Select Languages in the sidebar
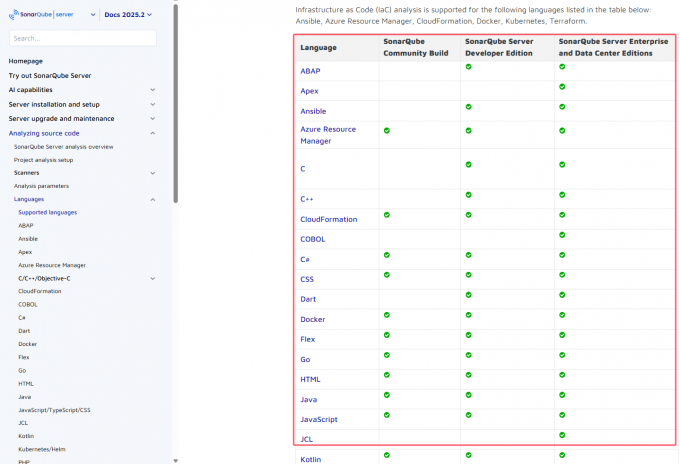 [x=29, y=199]
